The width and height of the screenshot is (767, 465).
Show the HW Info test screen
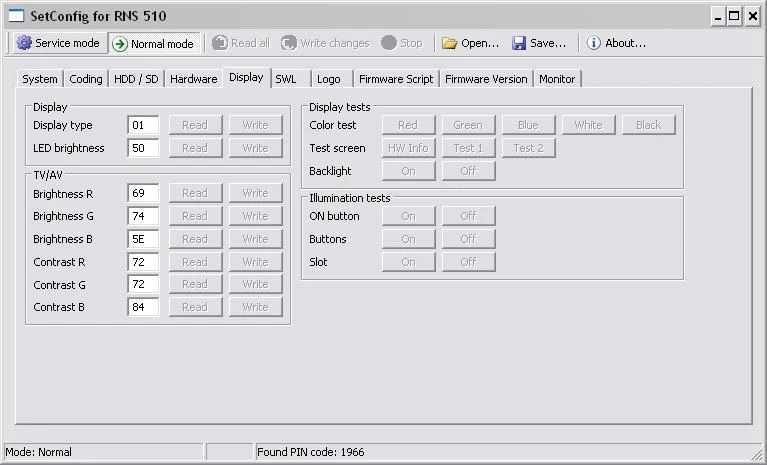tap(408, 148)
